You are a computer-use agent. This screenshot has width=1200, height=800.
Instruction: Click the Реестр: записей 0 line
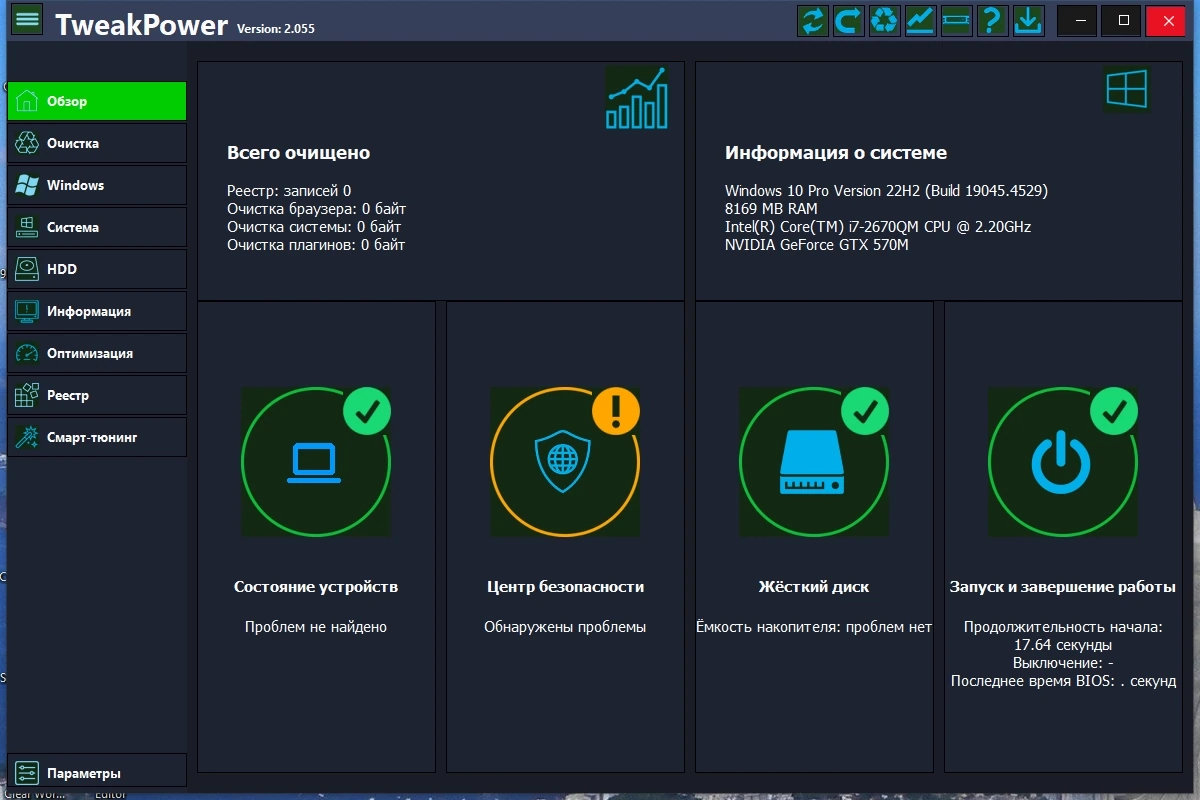(x=289, y=190)
